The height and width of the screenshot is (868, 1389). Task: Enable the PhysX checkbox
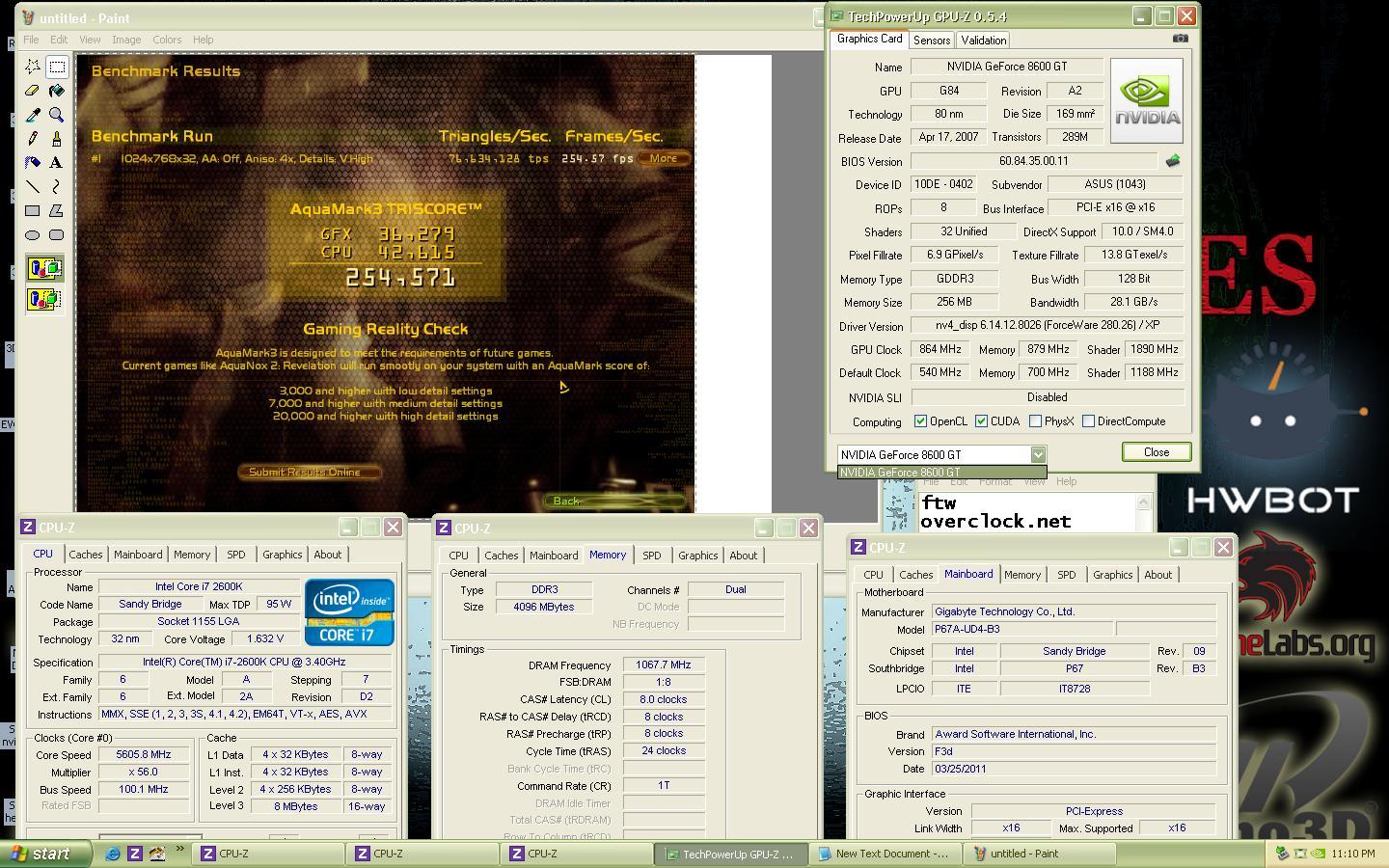(1035, 421)
